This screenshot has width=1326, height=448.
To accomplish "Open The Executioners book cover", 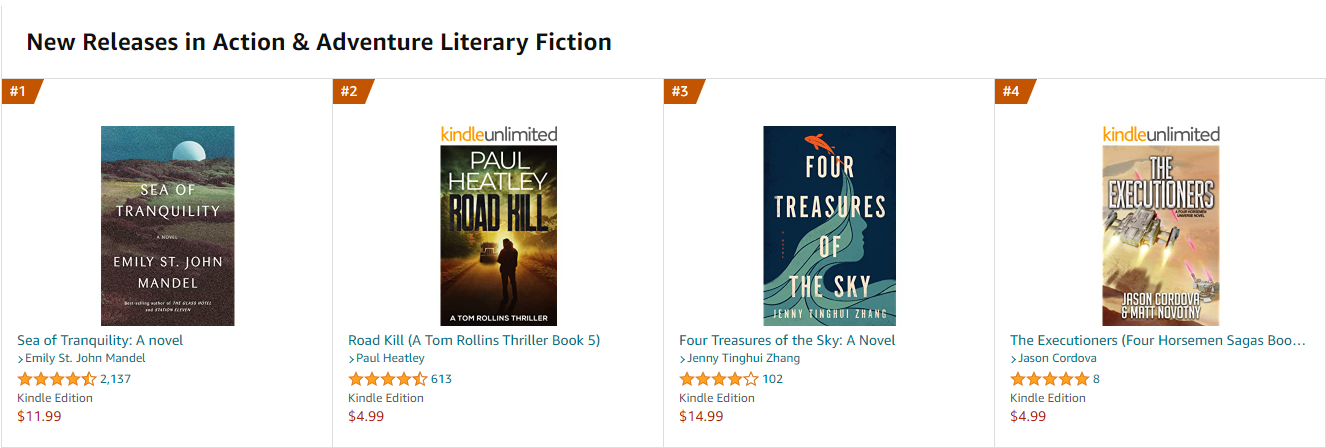I will coord(1160,235).
